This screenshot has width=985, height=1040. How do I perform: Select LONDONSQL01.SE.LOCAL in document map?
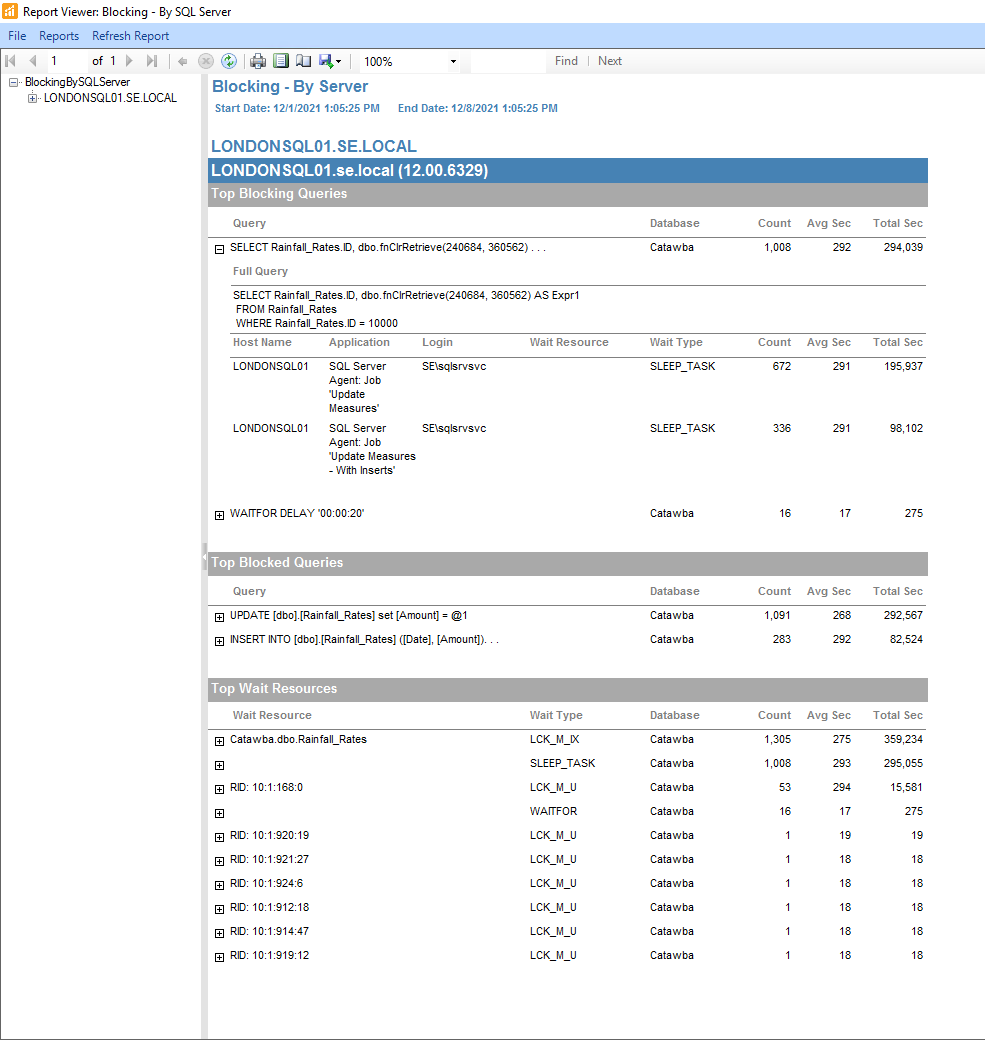pyautogui.click(x=110, y=98)
